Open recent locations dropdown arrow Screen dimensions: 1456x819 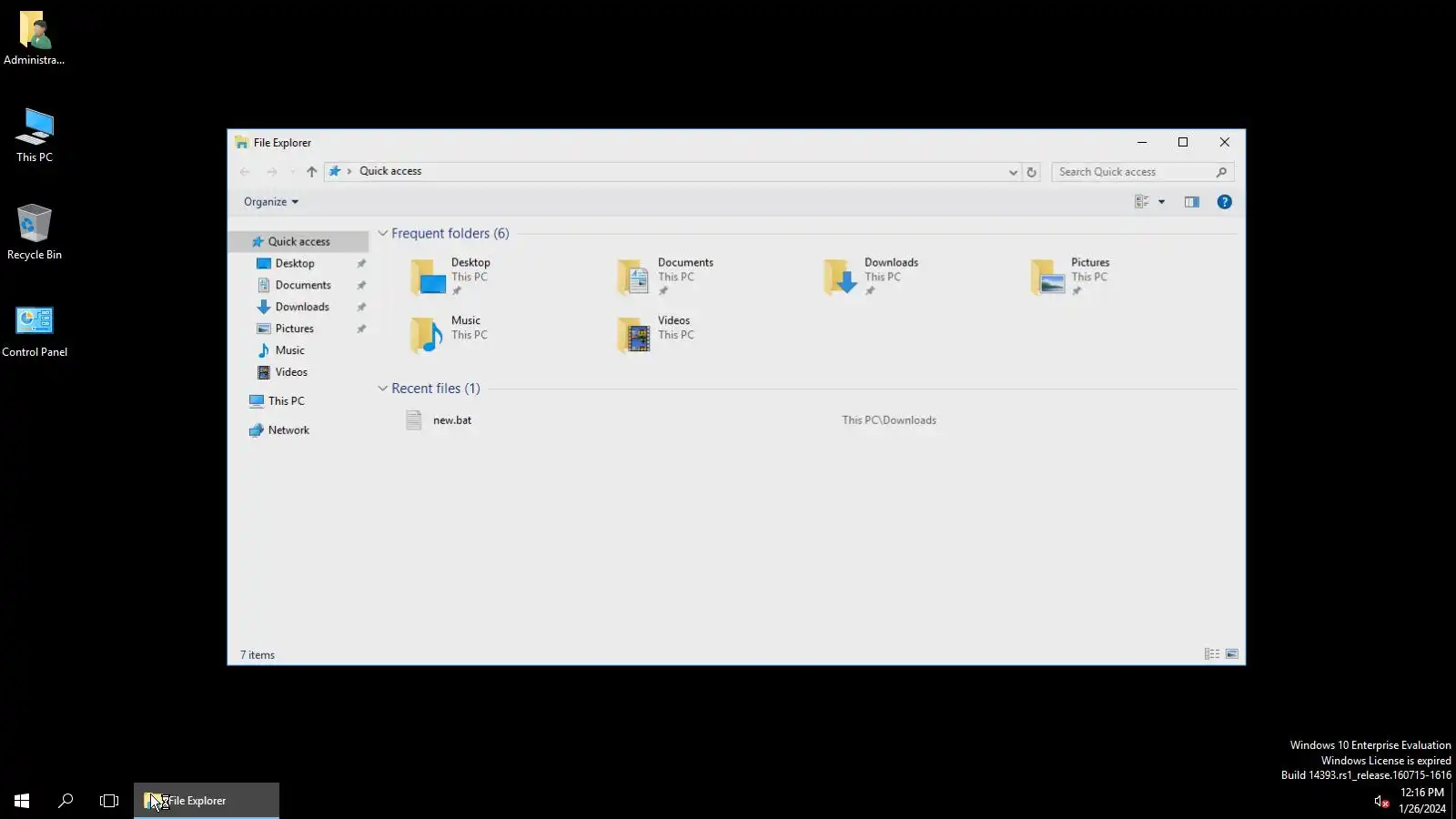pyautogui.click(x=292, y=171)
